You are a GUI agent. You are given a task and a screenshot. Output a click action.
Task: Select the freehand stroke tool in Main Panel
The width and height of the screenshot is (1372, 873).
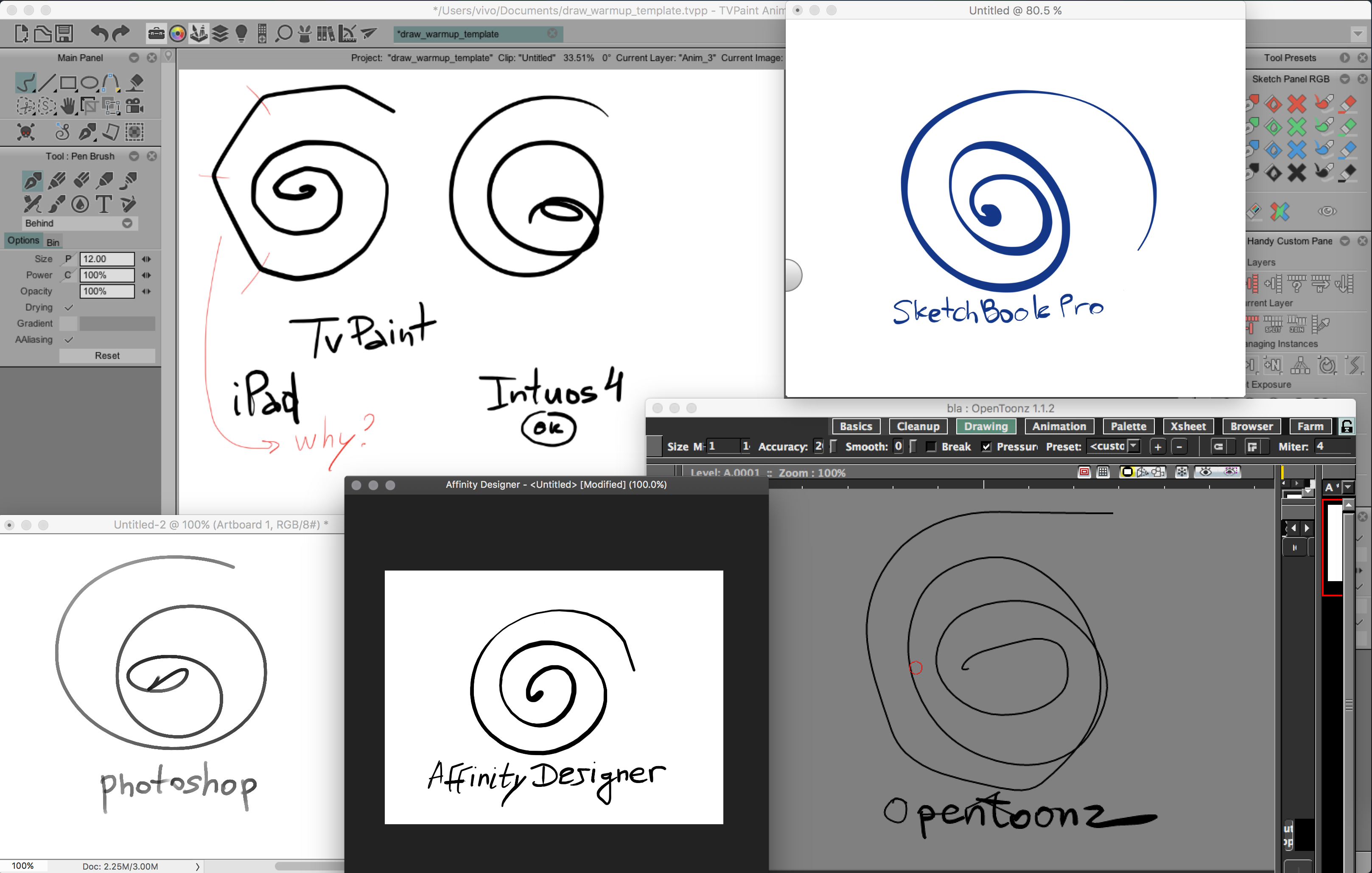click(x=25, y=83)
